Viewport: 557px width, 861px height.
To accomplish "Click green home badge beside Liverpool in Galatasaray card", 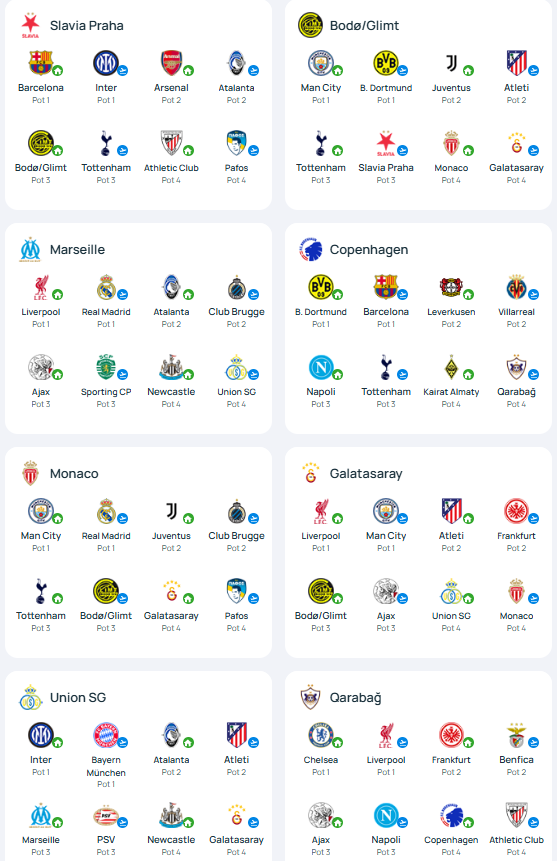I will (x=338, y=518).
